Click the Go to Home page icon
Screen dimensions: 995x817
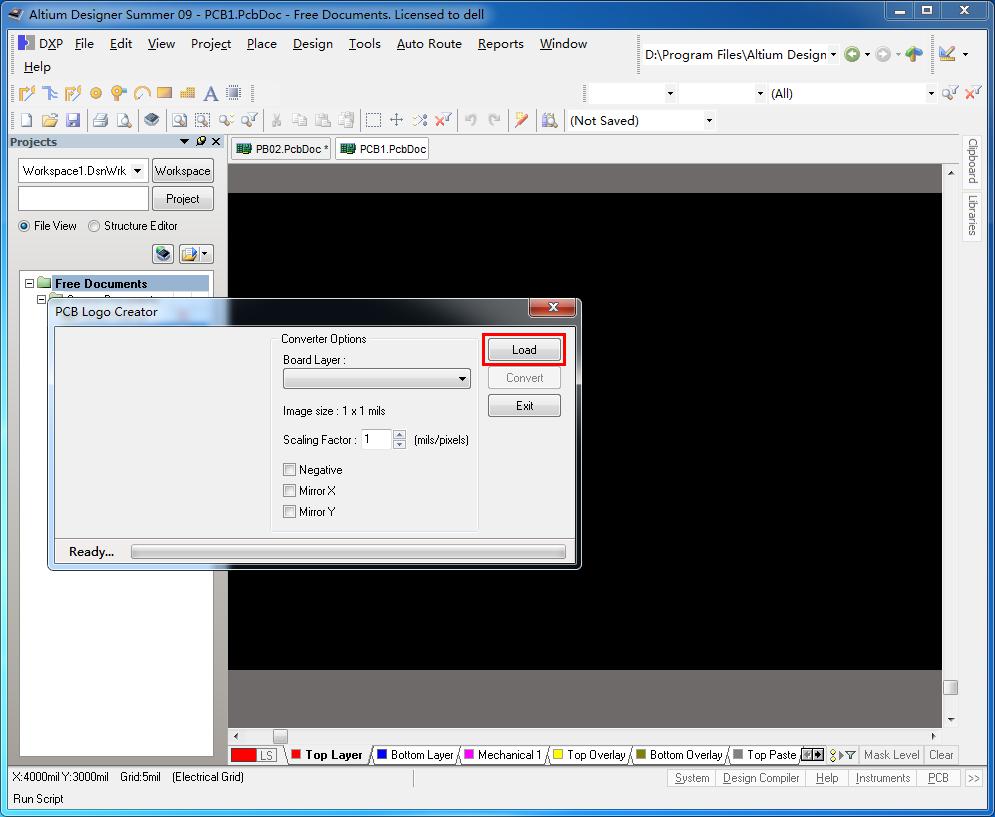914,55
